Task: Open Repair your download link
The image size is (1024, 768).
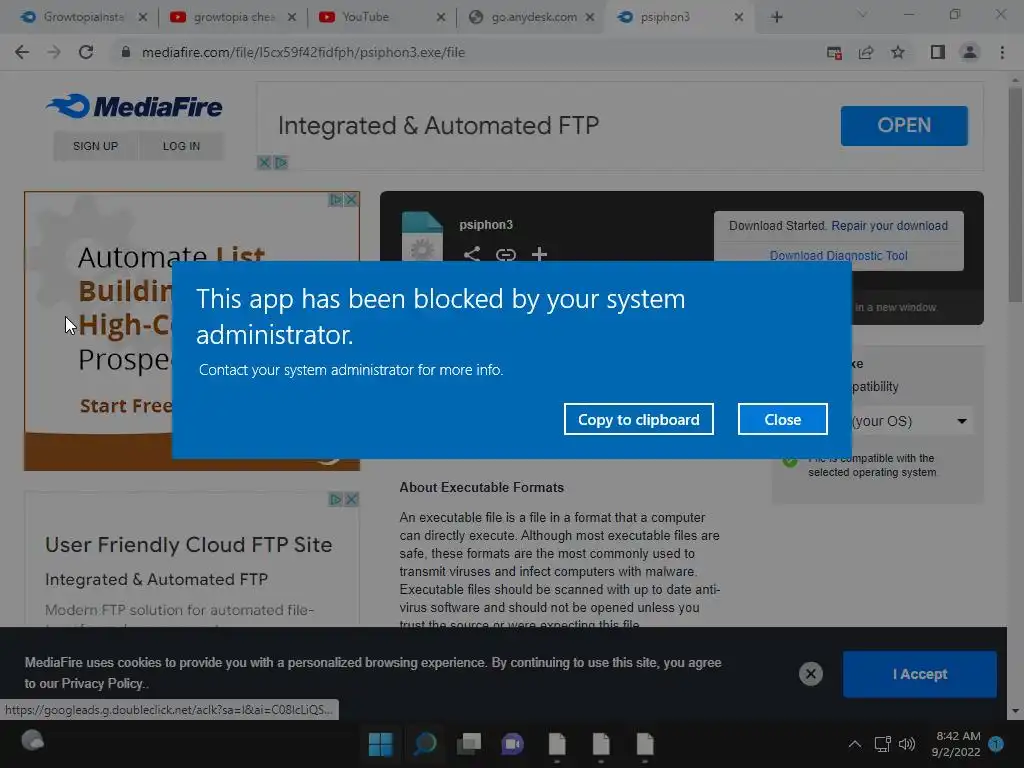Action: point(889,226)
